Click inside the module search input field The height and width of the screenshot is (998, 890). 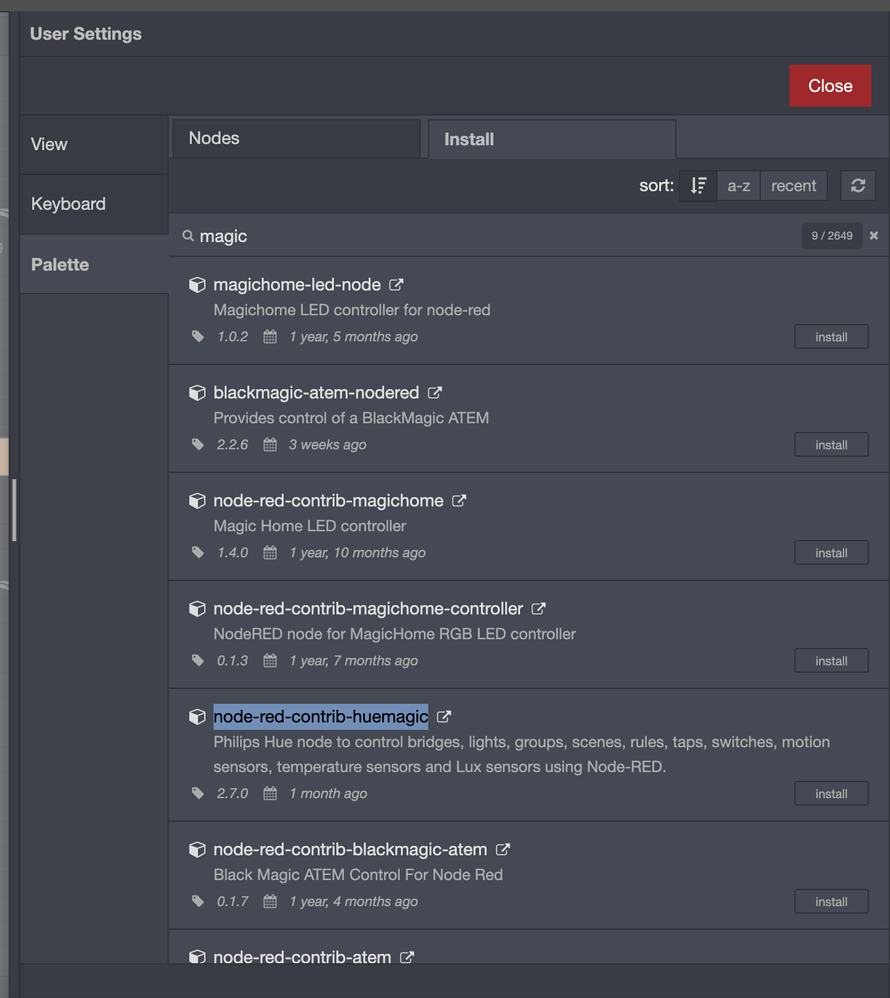450,235
